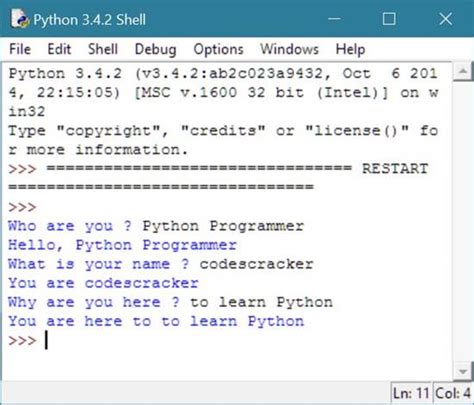Open the Options menu

point(218,50)
